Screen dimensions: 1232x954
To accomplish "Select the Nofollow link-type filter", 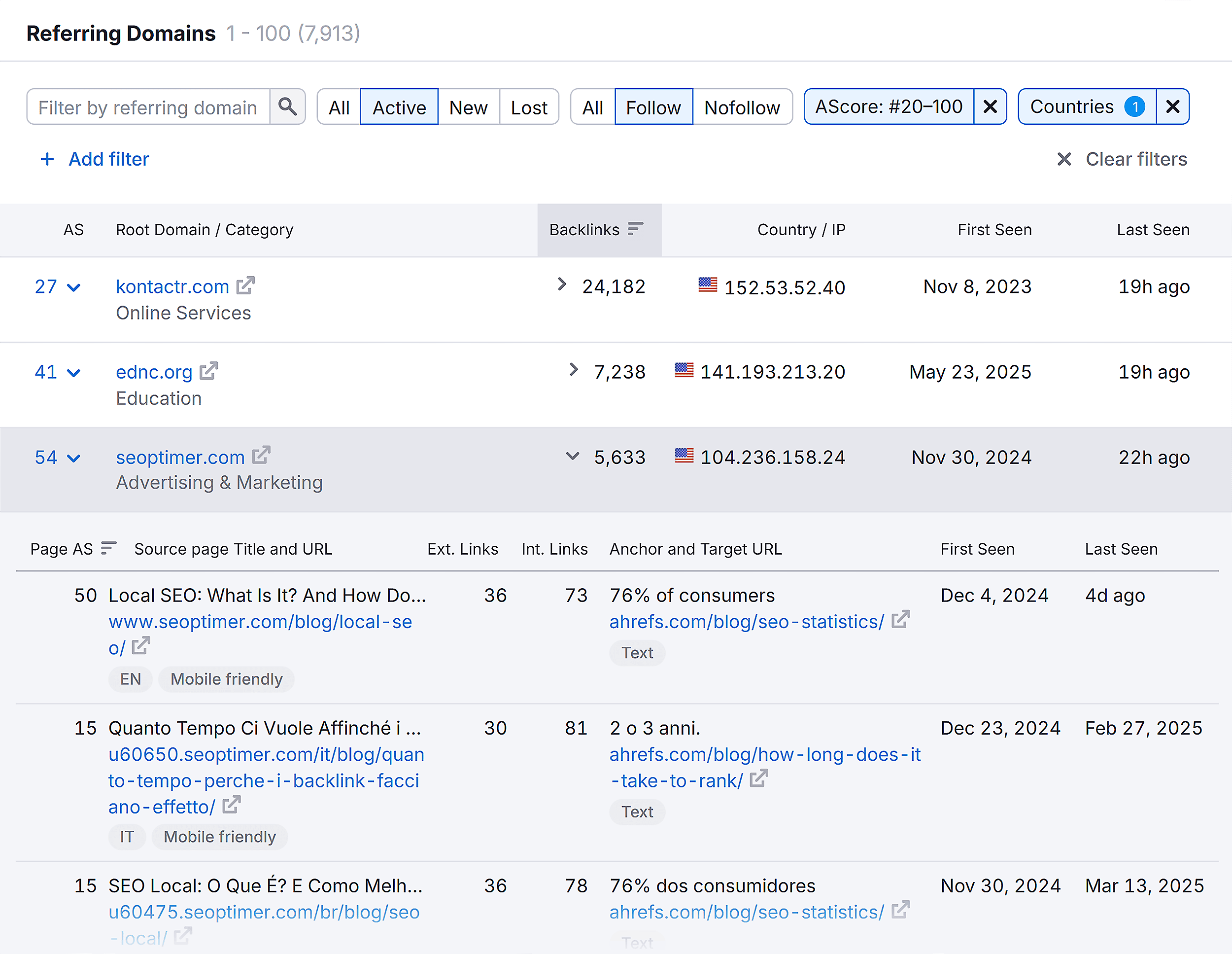I will click(x=742, y=106).
